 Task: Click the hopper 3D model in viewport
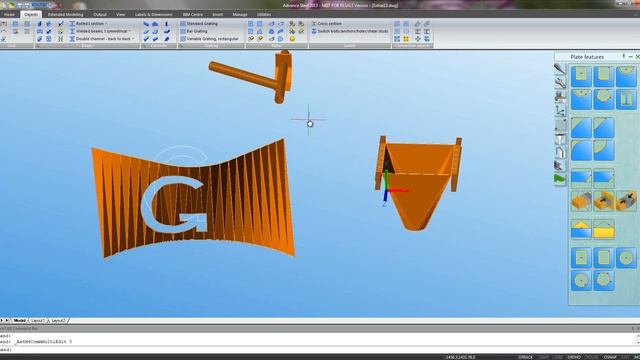pyautogui.click(x=418, y=184)
